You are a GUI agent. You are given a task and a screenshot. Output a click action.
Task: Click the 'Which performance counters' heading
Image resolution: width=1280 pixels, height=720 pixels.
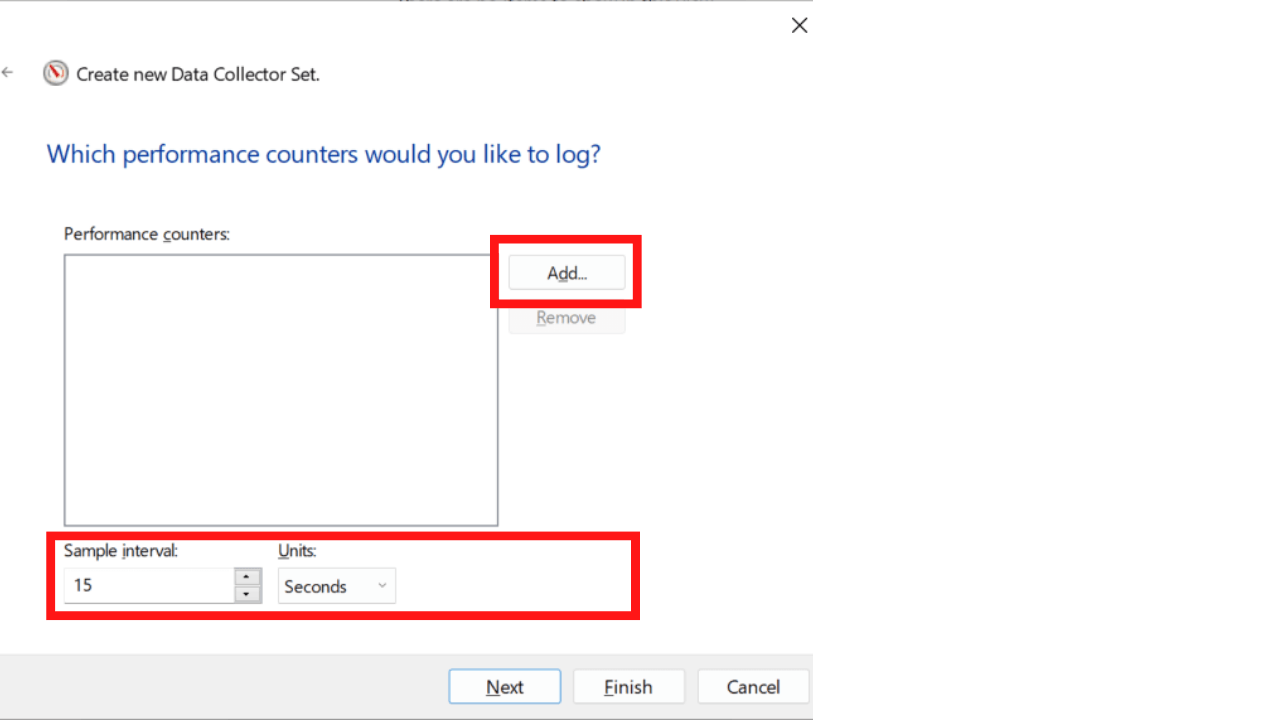coord(324,154)
